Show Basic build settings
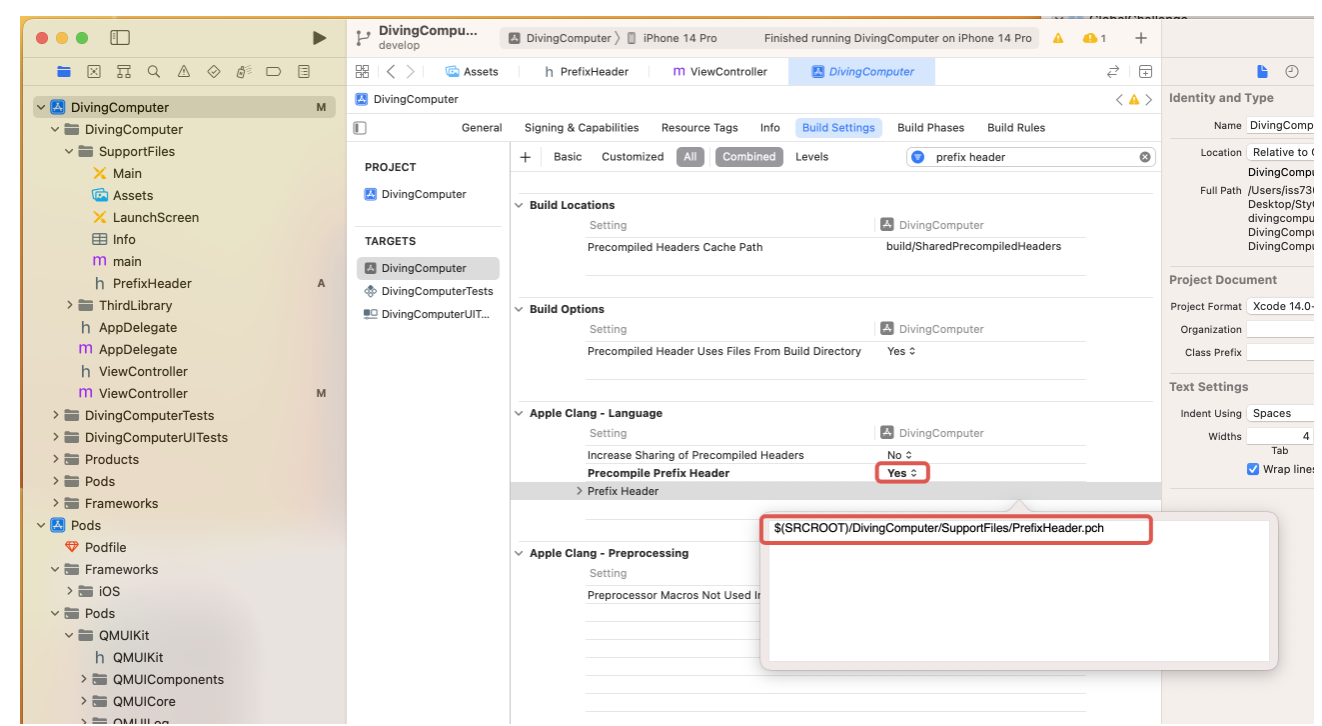The height and width of the screenshot is (726, 1322). point(568,157)
